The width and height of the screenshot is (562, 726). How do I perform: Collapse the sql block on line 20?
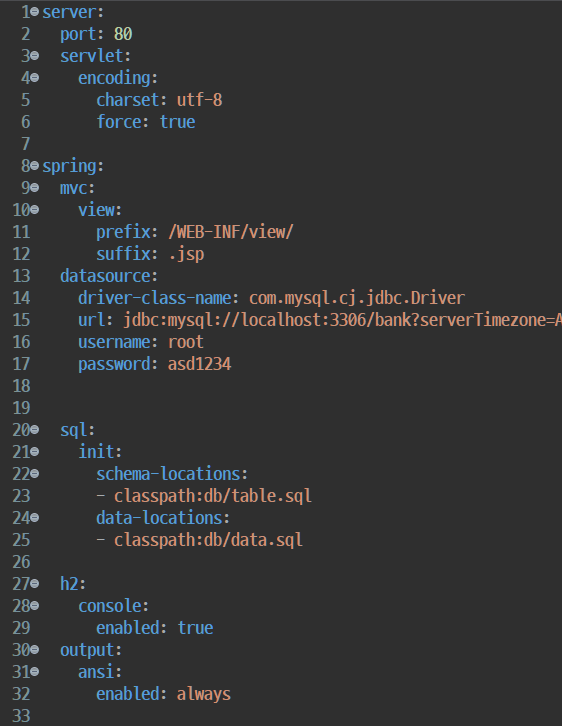[34, 430]
